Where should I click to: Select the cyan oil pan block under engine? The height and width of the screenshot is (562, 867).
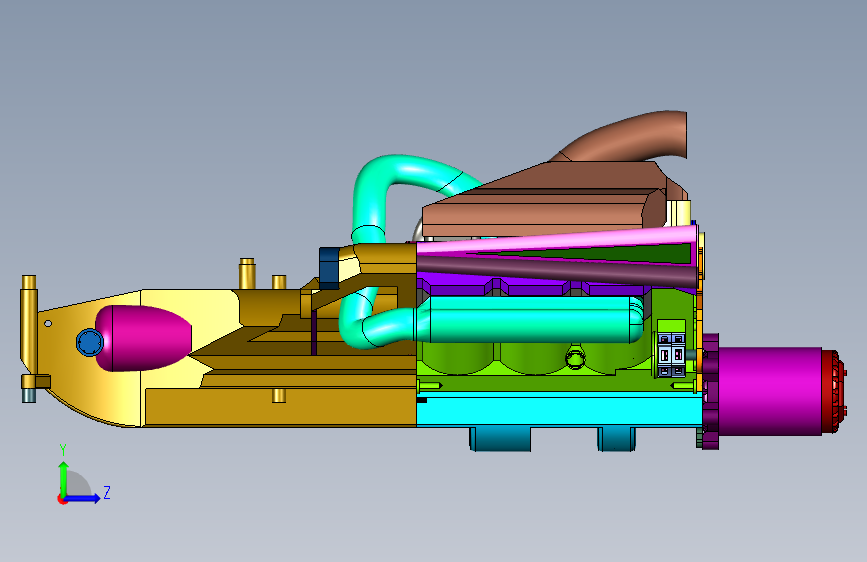(558, 409)
